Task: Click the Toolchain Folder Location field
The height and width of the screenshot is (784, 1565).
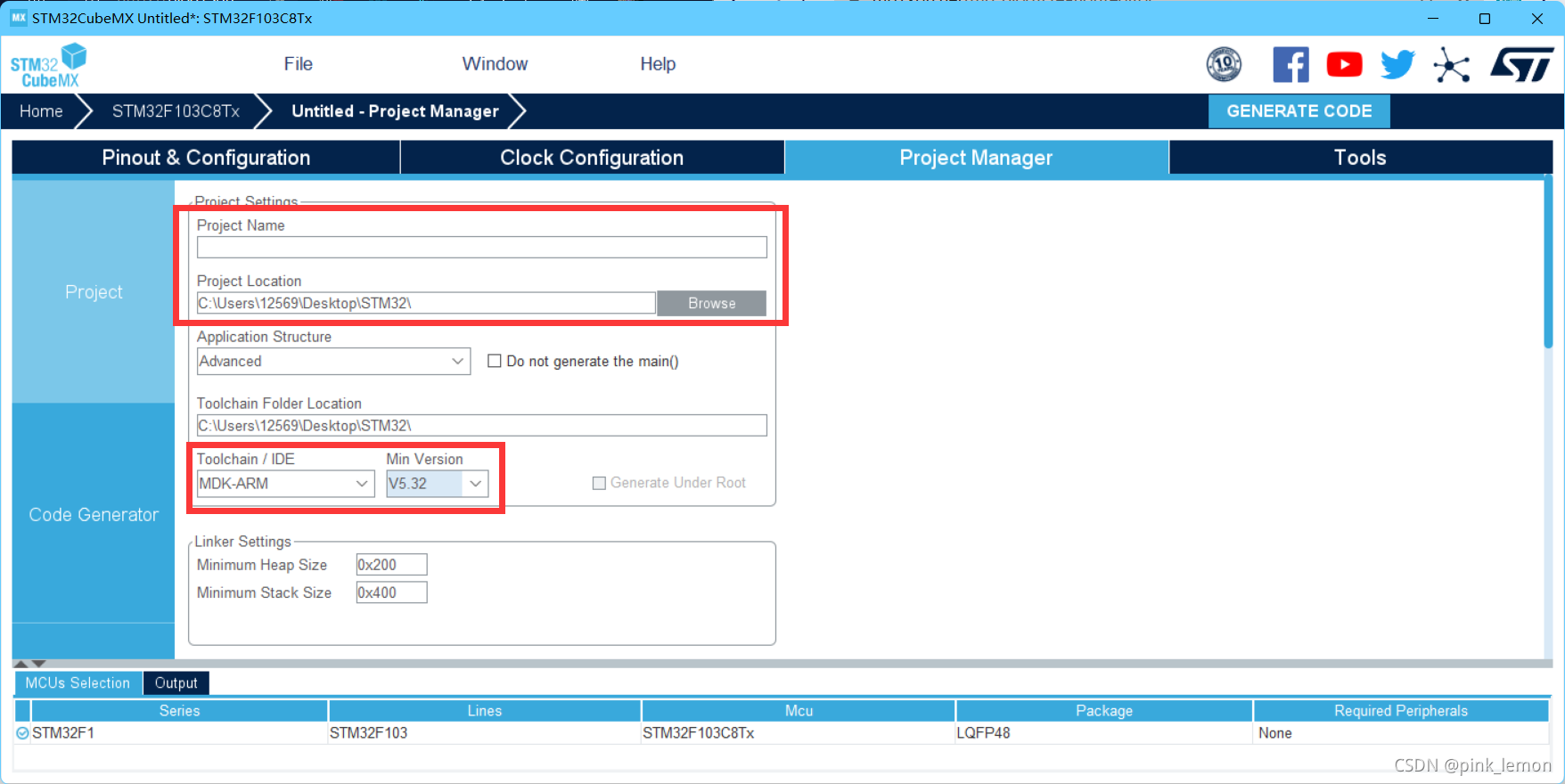Action: pos(481,425)
